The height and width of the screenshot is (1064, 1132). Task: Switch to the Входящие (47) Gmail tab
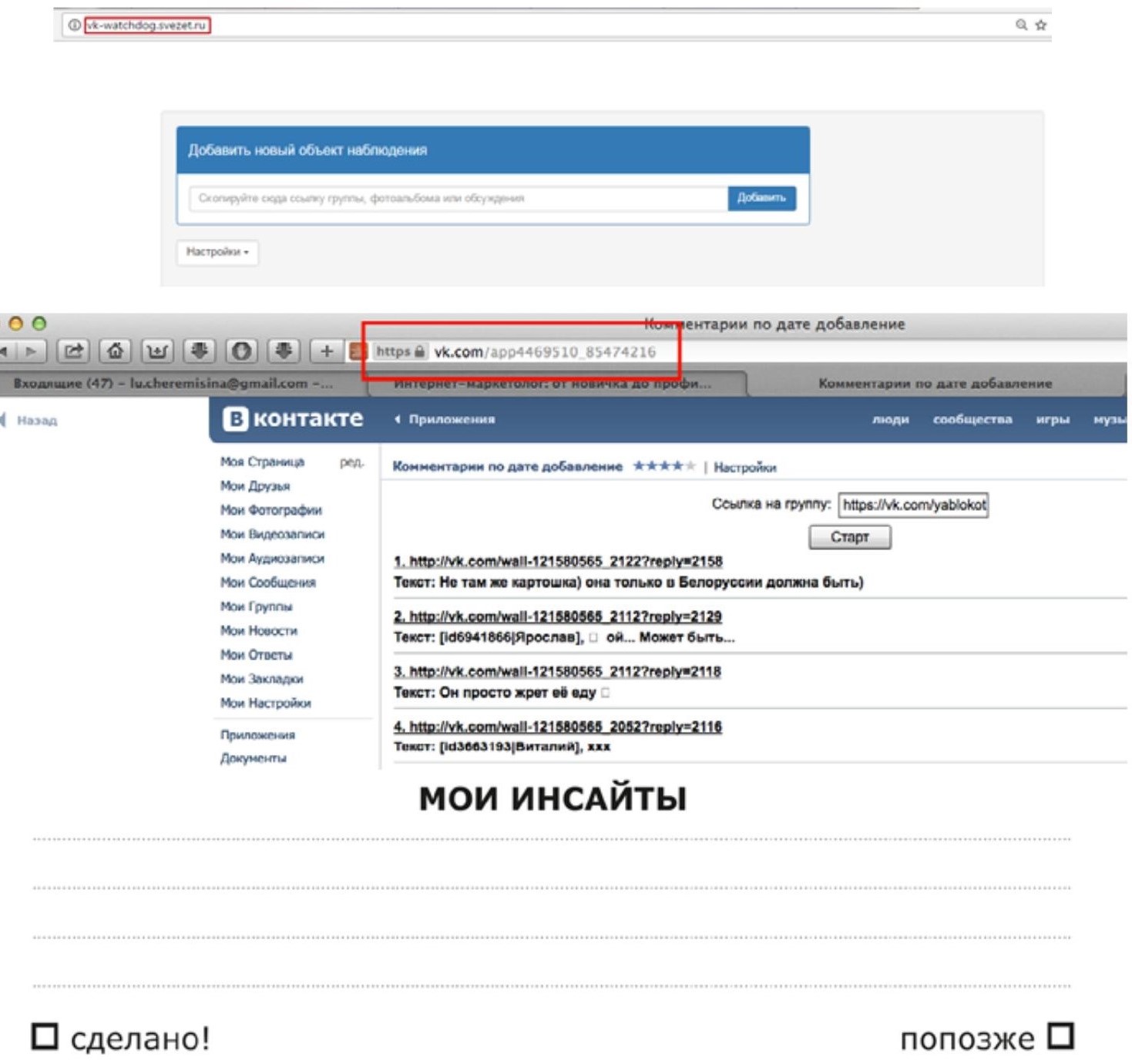coord(173,383)
